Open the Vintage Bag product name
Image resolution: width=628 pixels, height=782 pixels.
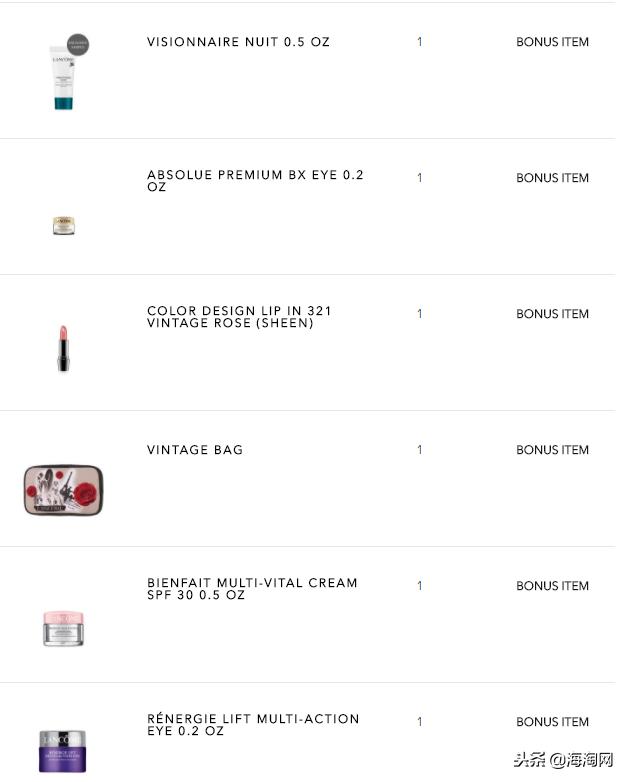pos(195,450)
